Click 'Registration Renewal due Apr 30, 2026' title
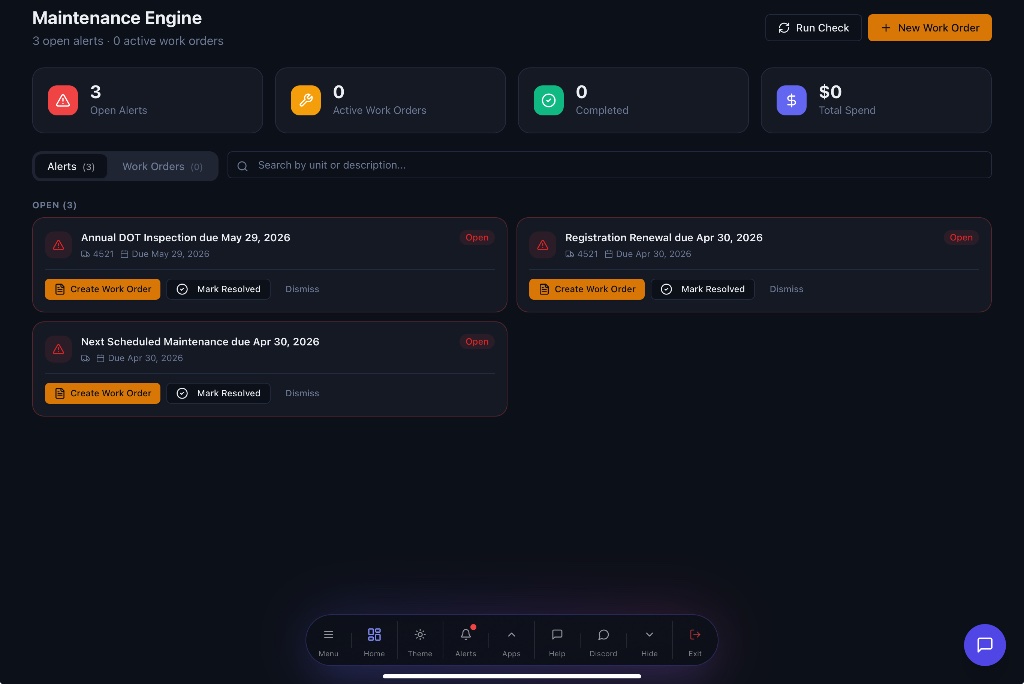 664,238
